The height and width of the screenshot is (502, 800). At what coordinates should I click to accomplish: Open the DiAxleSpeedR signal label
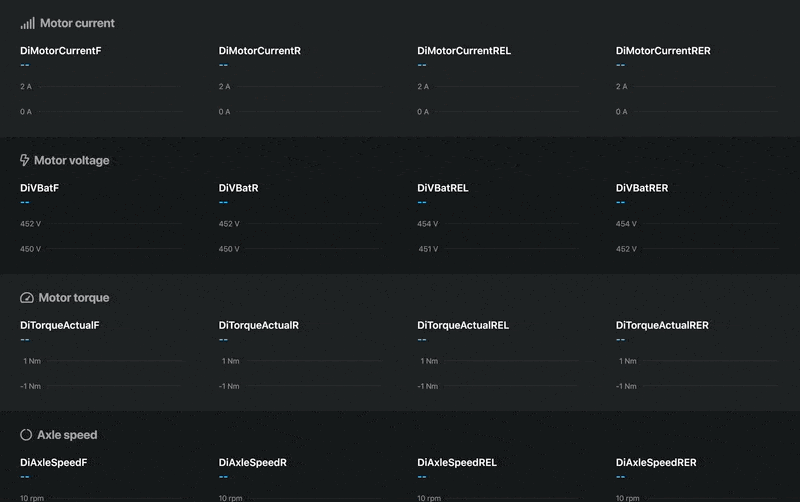tap(253, 462)
